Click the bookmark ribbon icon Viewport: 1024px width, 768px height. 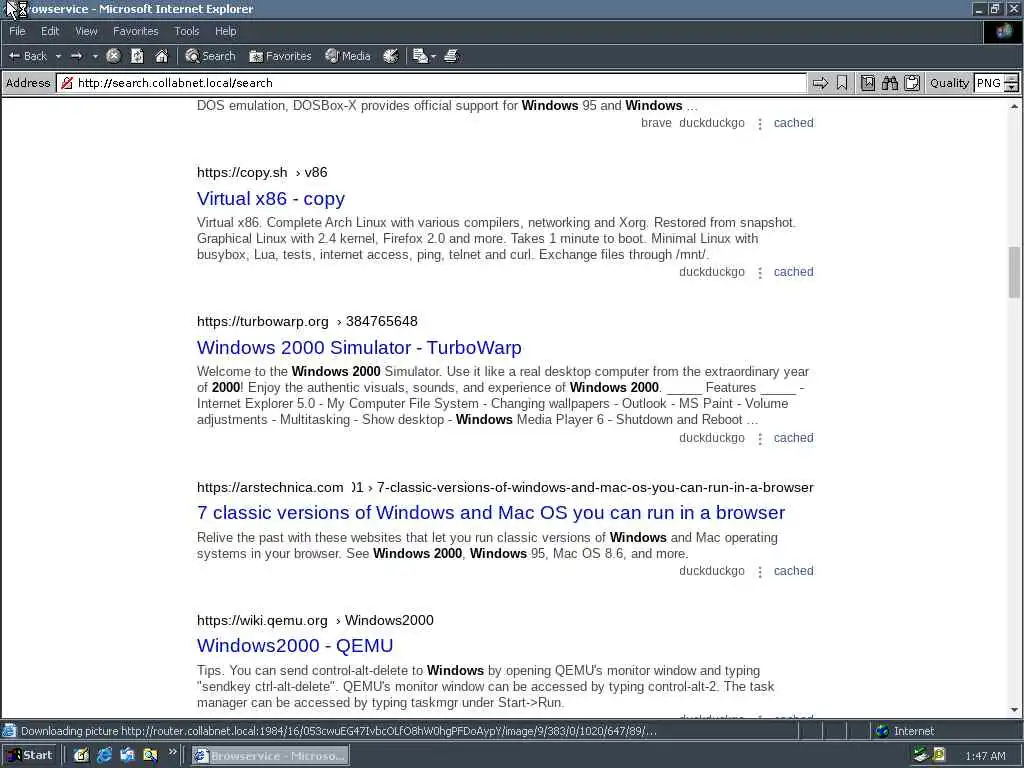tap(842, 83)
